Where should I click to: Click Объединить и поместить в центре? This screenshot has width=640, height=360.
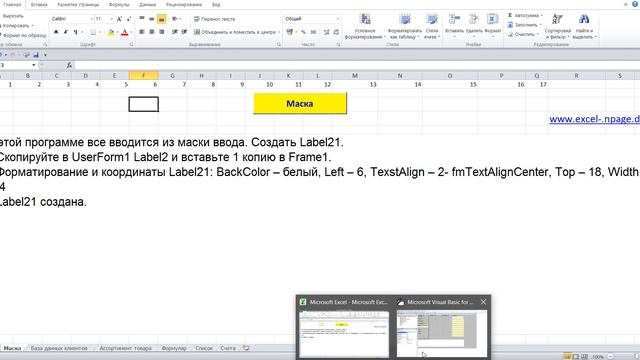tap(235, 32)
